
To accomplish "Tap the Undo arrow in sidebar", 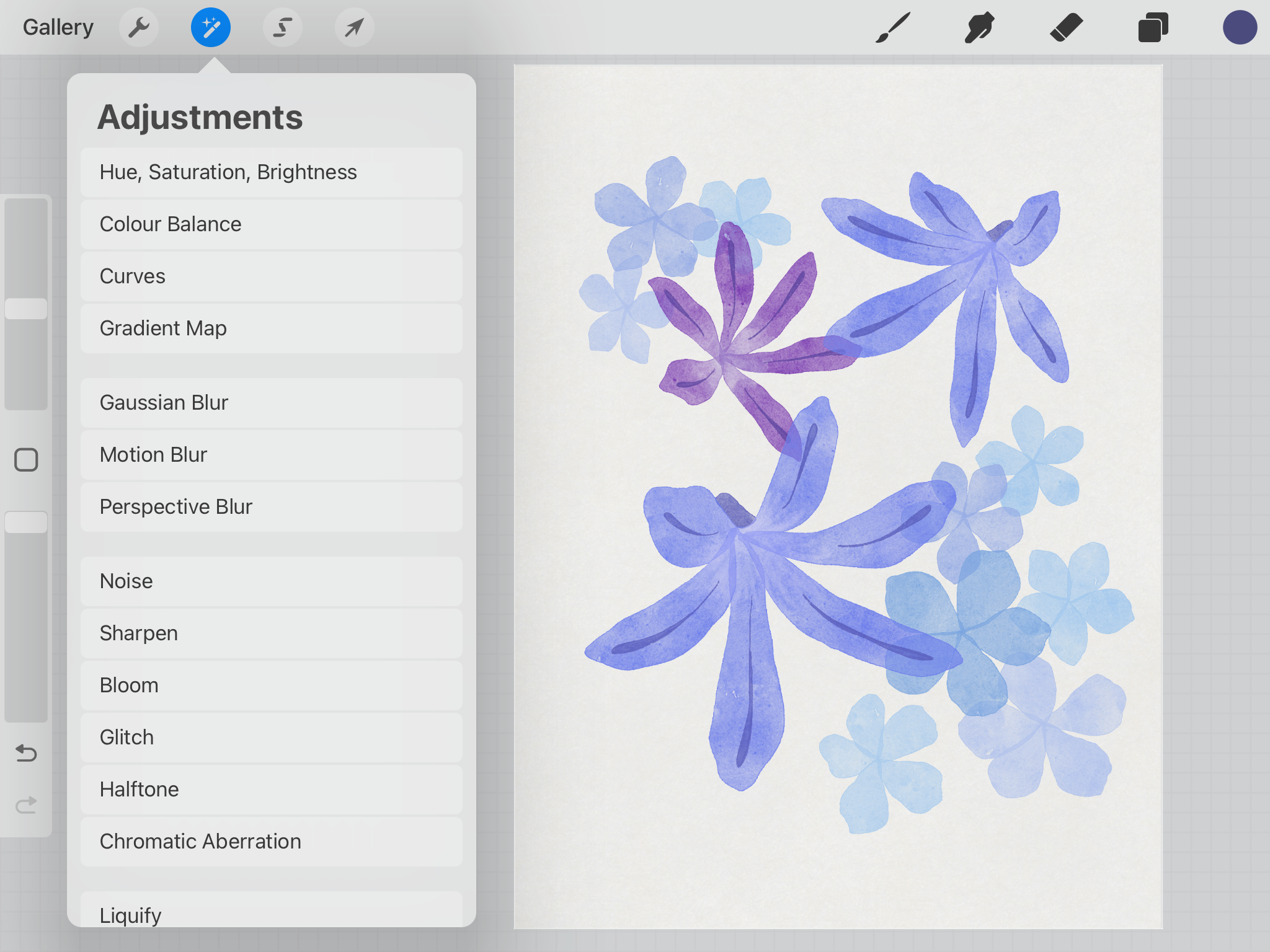I will [x=26, y=753].
